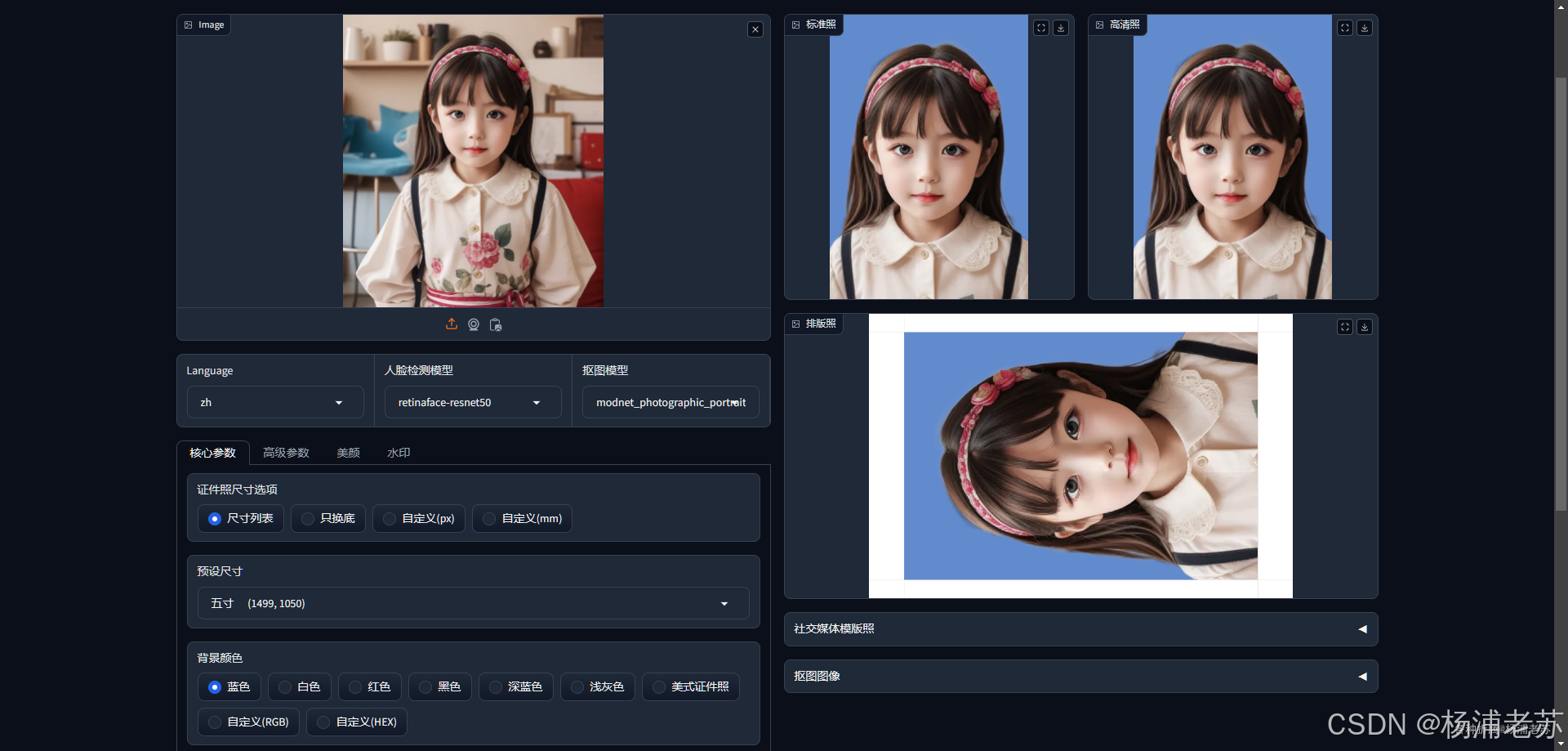Screen dimensions: 1568x751
Task: Select the 自定义(px) size option
Action: pyautogui.click(x=419, y=519)
